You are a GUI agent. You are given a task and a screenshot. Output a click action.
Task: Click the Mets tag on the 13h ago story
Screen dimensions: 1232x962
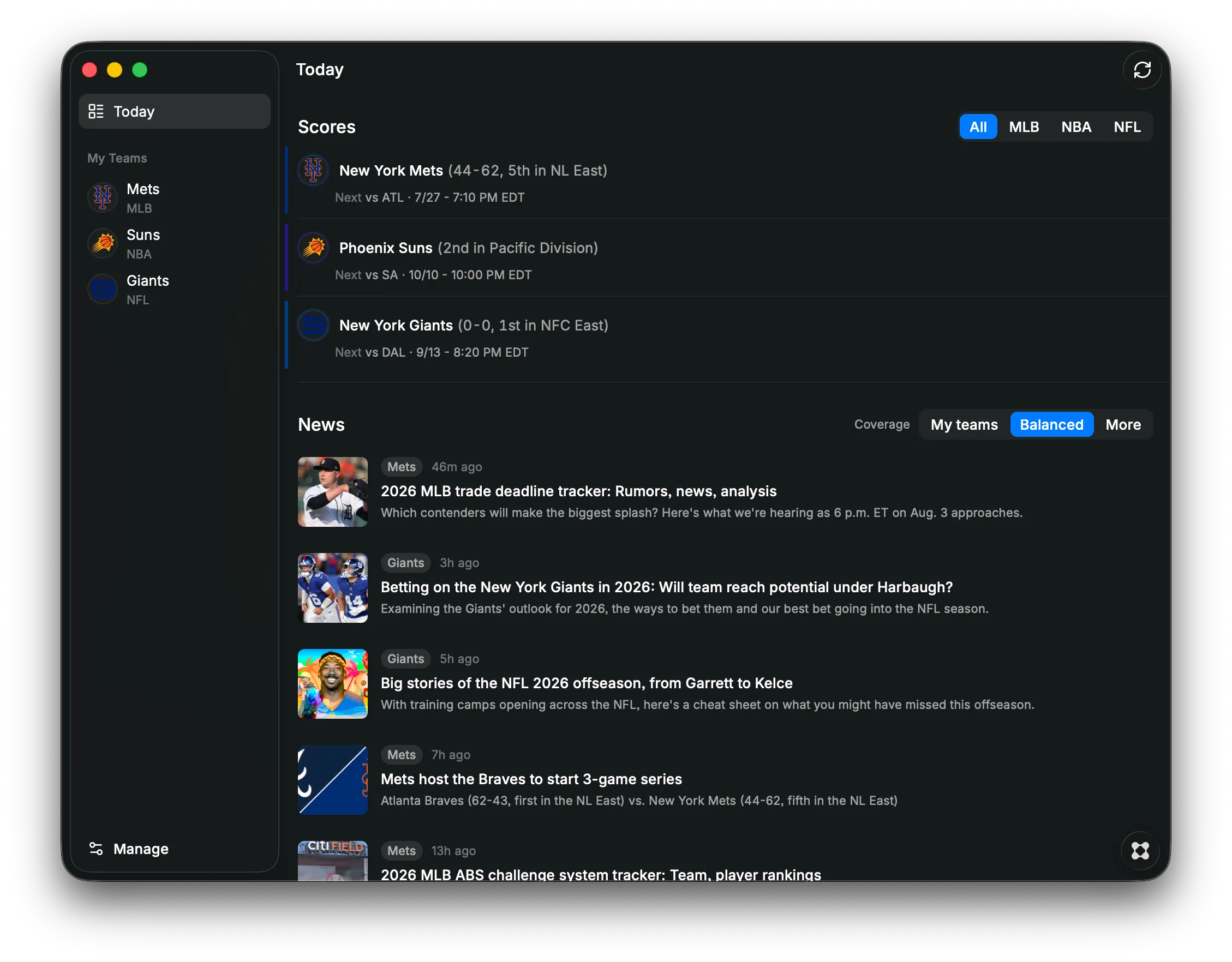[401, 850]
